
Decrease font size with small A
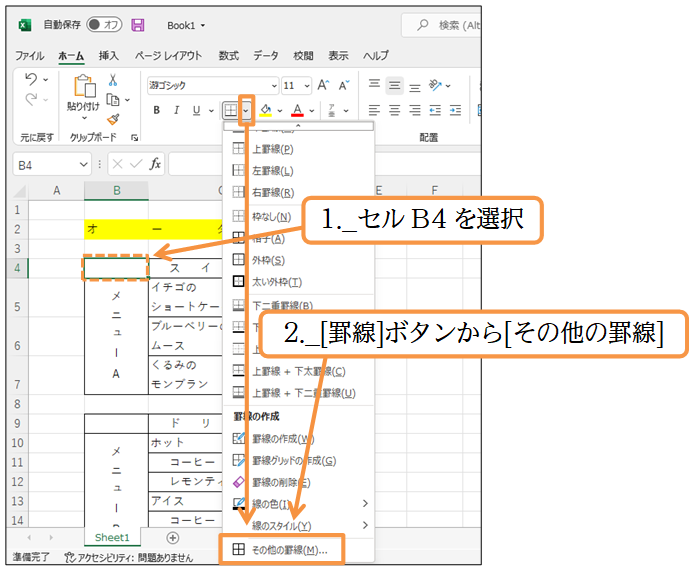tap(344, 85)
